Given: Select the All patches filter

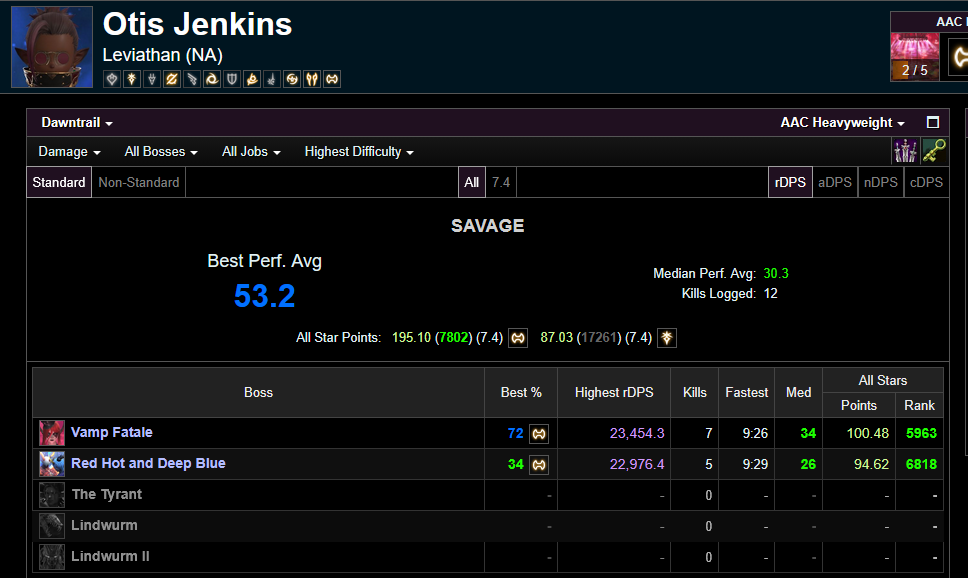Looking at the screenshot, I should pyautogui.click(x=472, y=182).
